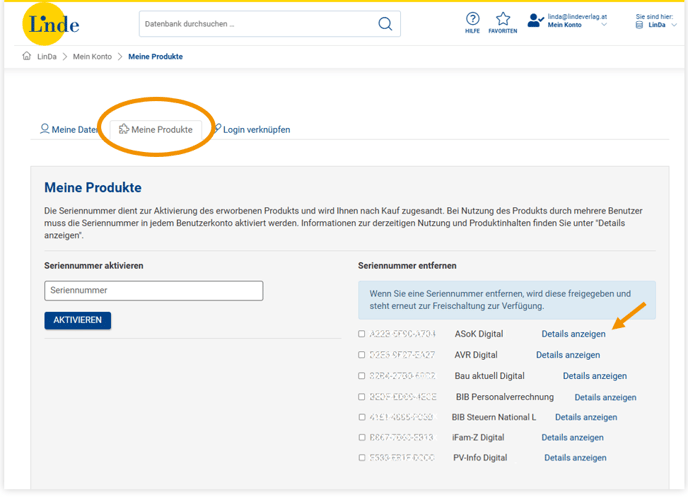Show details for BIB Steuern National L

[586, 417]
